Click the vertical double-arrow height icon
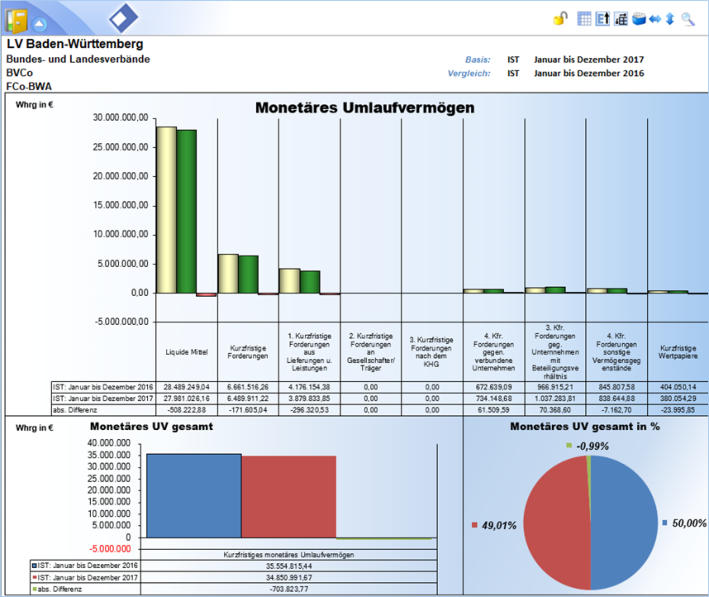 pyautogui.click(x=669, y=18)
